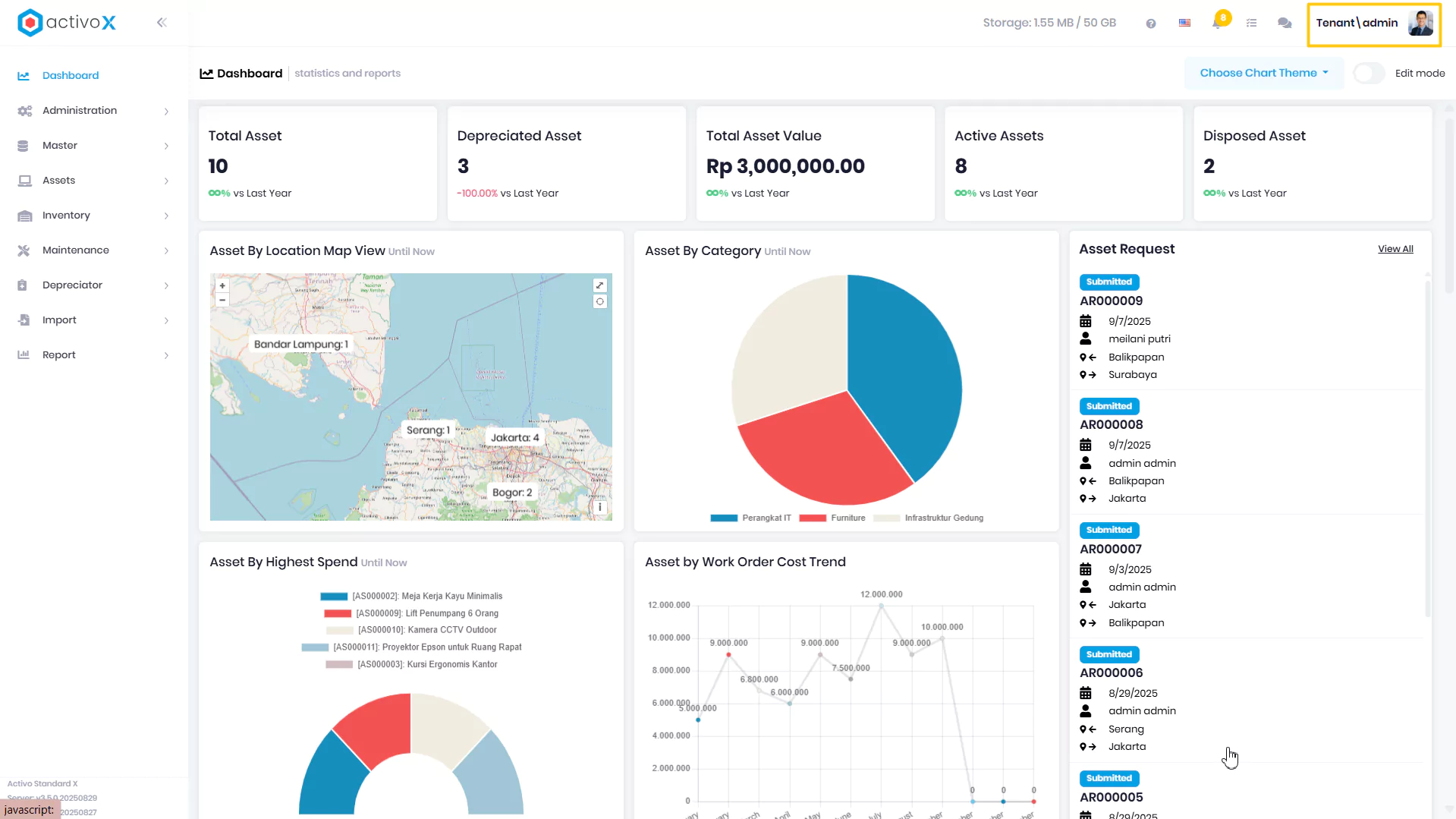The height and width of the screenshot is (819, 1456).
Task: Toggle the Perangkat IT legend item
Action: 750,518
